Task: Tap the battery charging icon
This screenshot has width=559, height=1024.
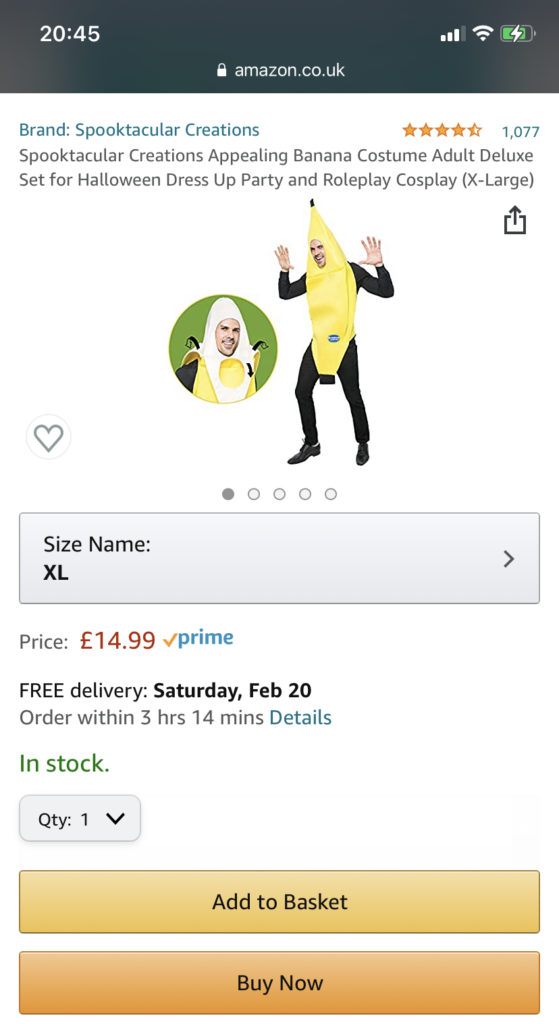Action: (517, 33)
